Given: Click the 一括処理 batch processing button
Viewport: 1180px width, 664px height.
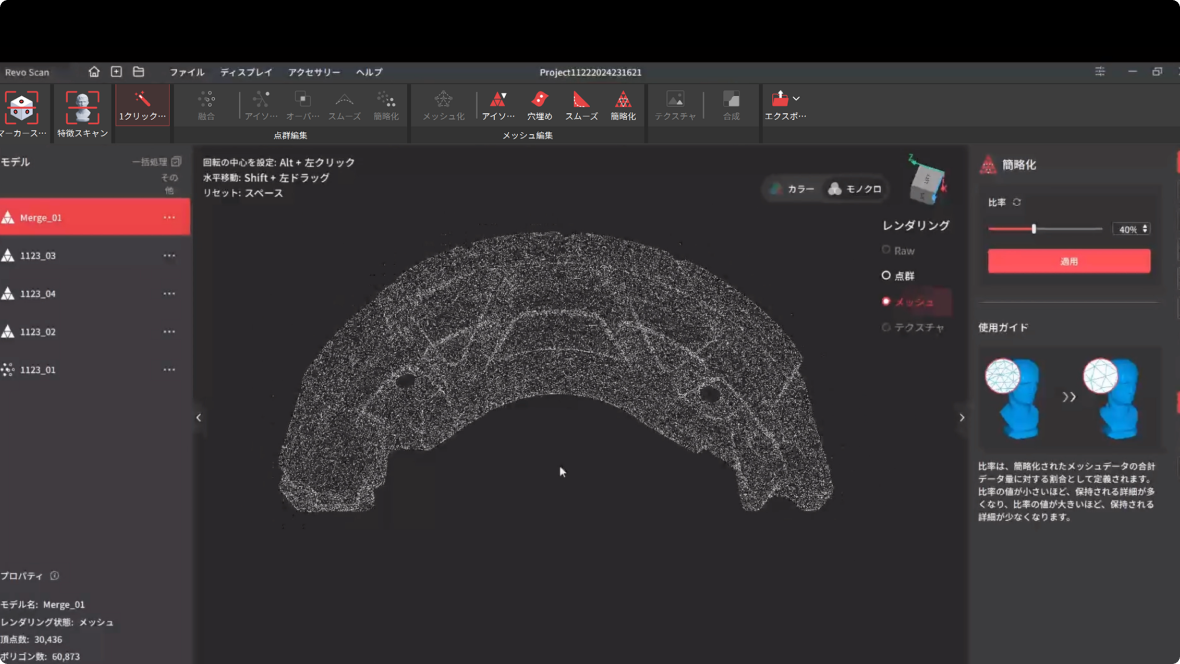Looking at the screenshot, I should [x=156, y=162].
